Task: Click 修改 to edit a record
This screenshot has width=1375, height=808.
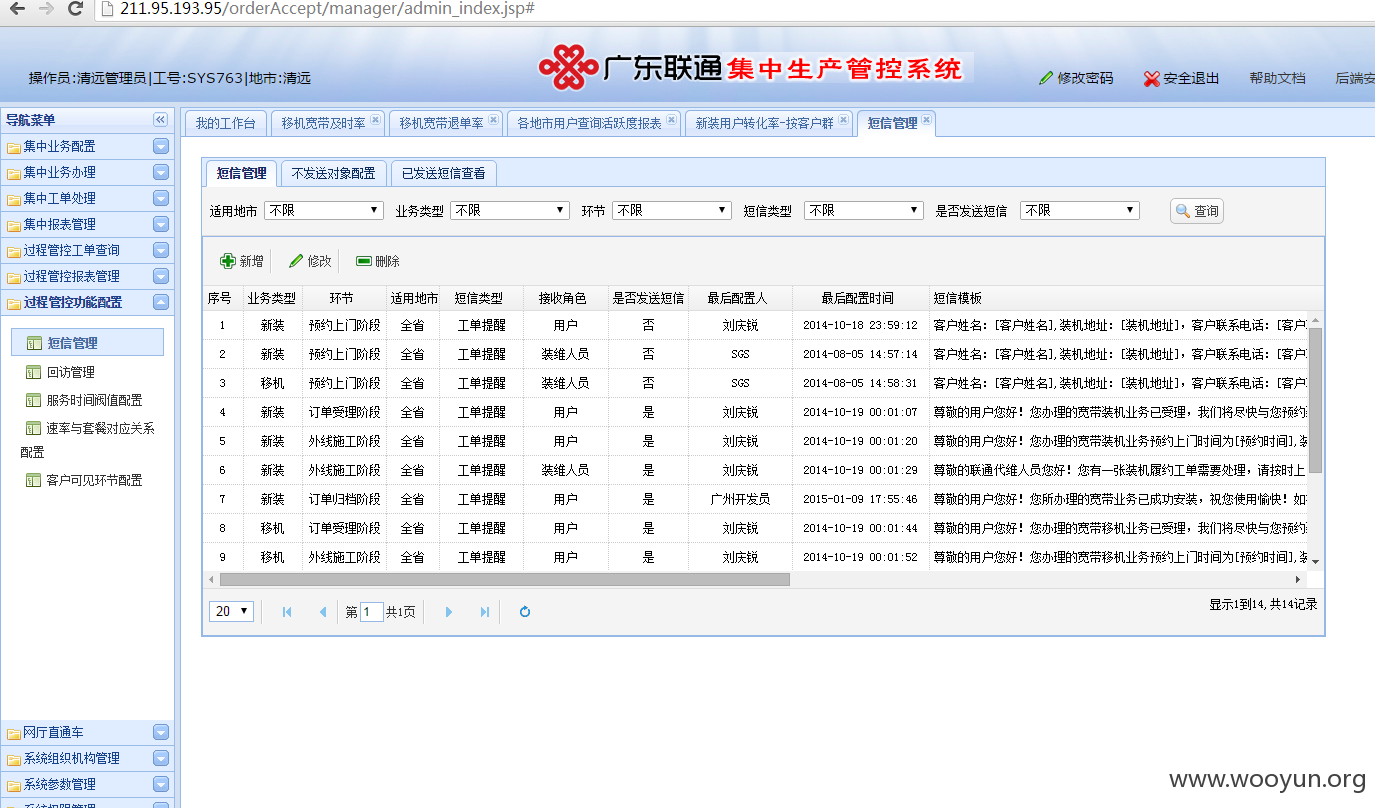Action: click(x=310, y=261)
